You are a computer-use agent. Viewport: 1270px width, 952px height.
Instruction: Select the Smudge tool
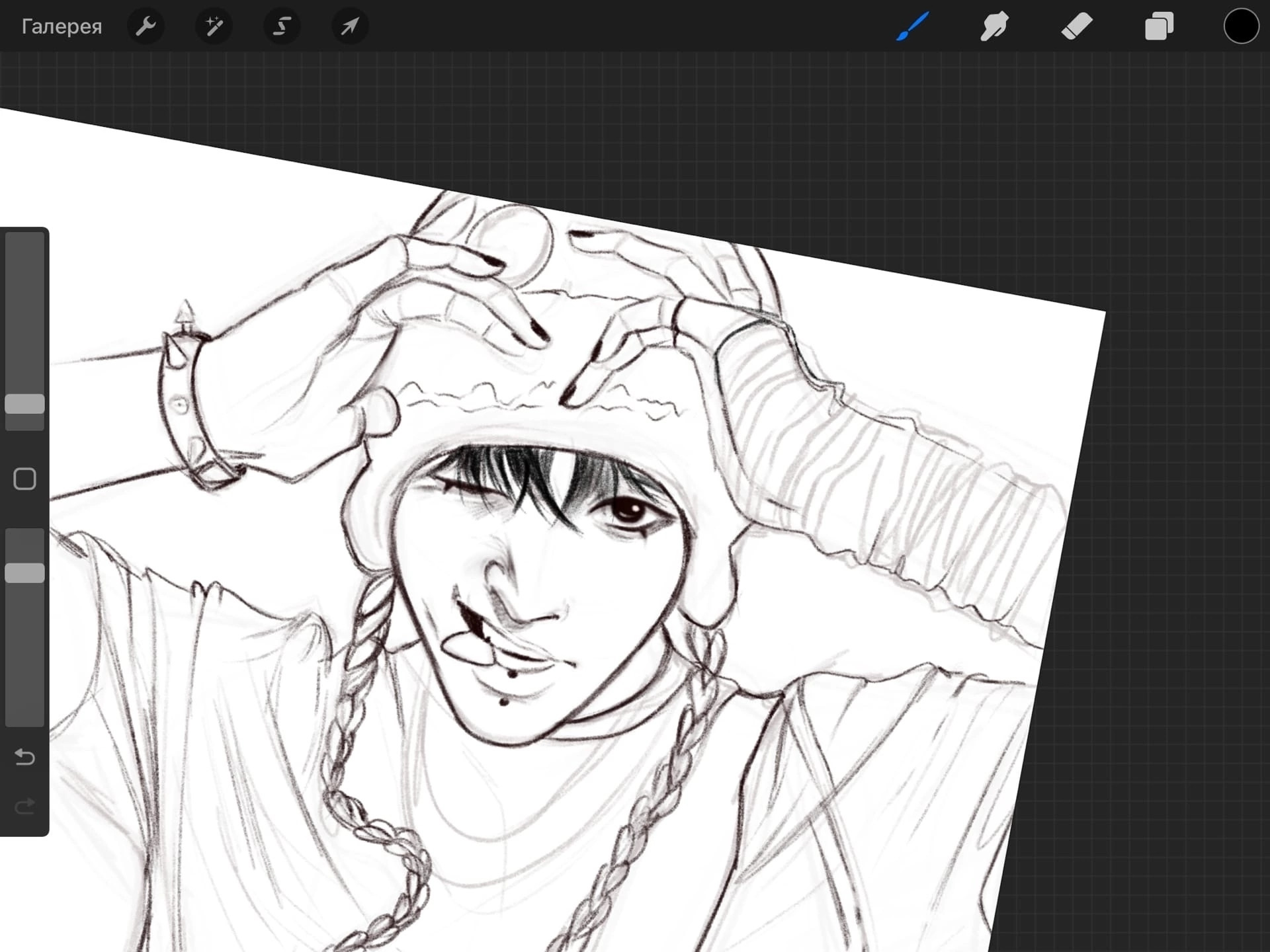tap(994, 26)
